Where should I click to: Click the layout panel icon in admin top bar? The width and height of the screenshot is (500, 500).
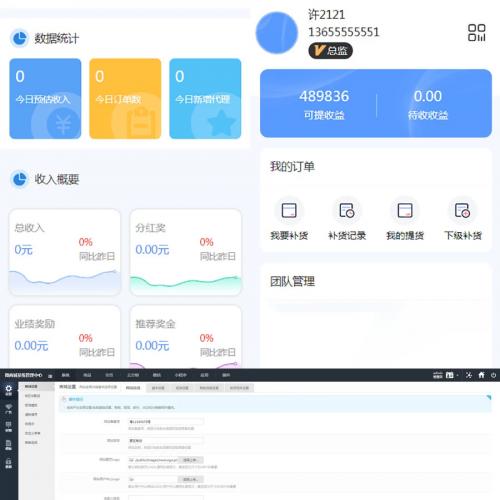449,375
